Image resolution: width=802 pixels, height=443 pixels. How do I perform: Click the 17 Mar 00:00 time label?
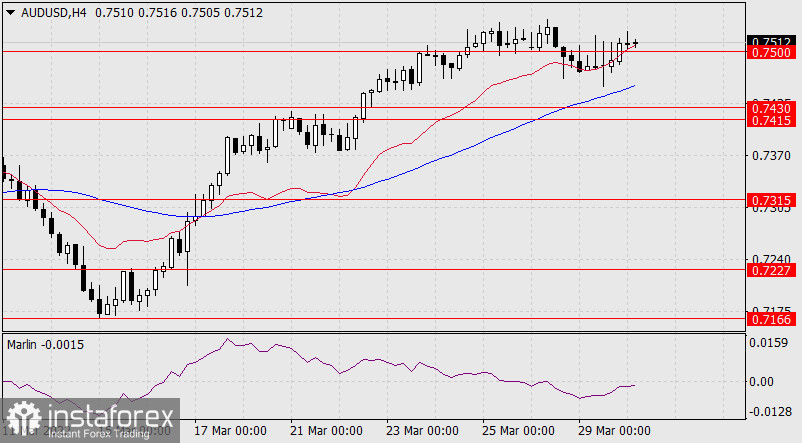coord(230,431)
